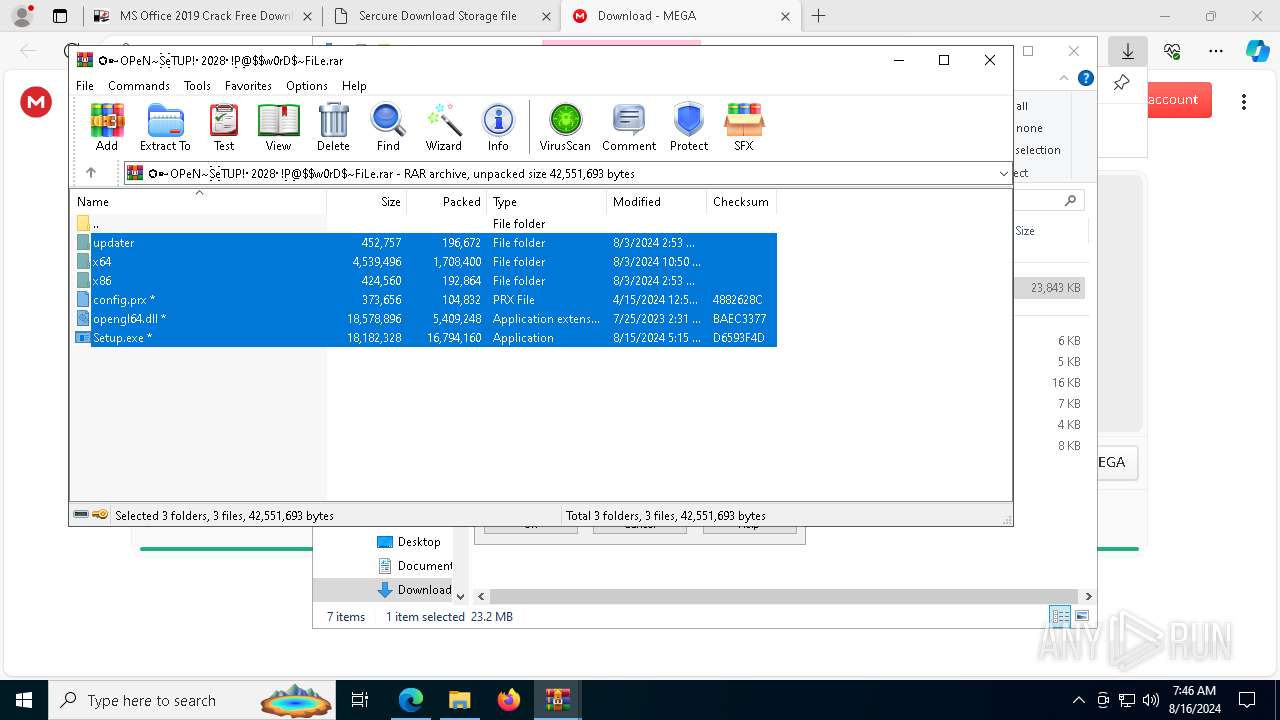Image resolution: width=1280 pixels, height=720 pixels.
Task: Open the View toolbar icon
Action: click(278, 127)
